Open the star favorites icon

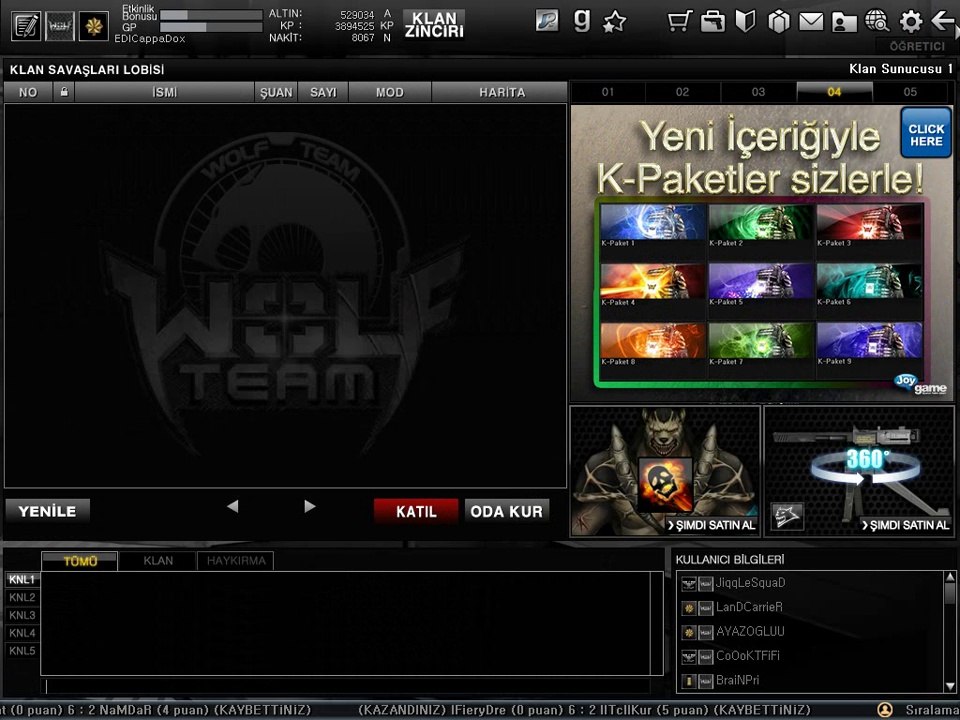click(615, 23)
